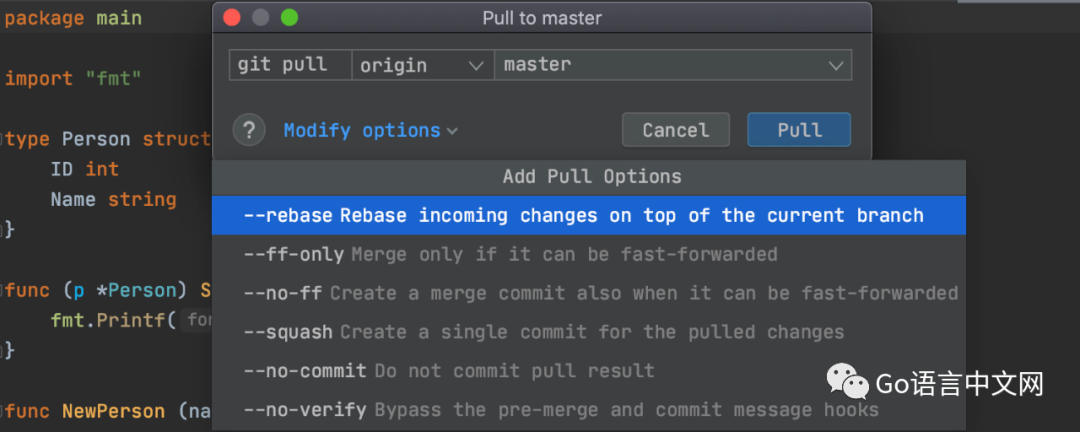The width and height of the screenshot is (1080, 432).
Task: Open the origin remote dropdown
Action: (422, 65)
